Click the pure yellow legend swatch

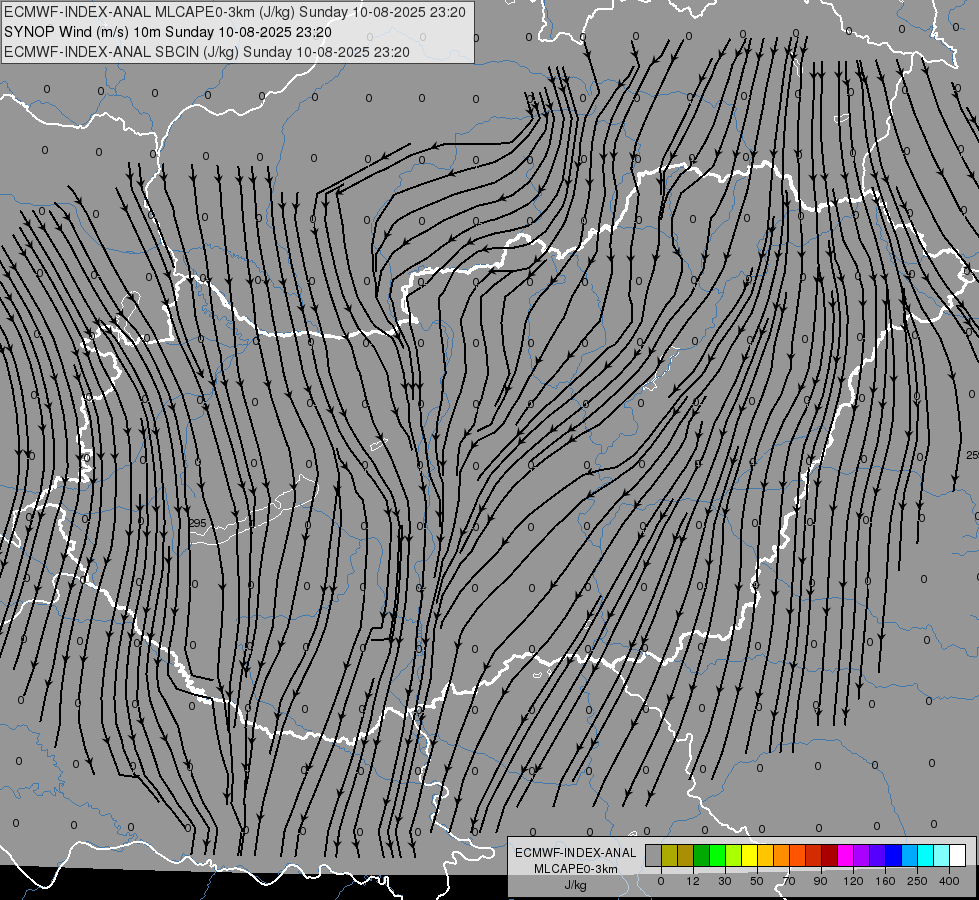(x=750, y=856)
